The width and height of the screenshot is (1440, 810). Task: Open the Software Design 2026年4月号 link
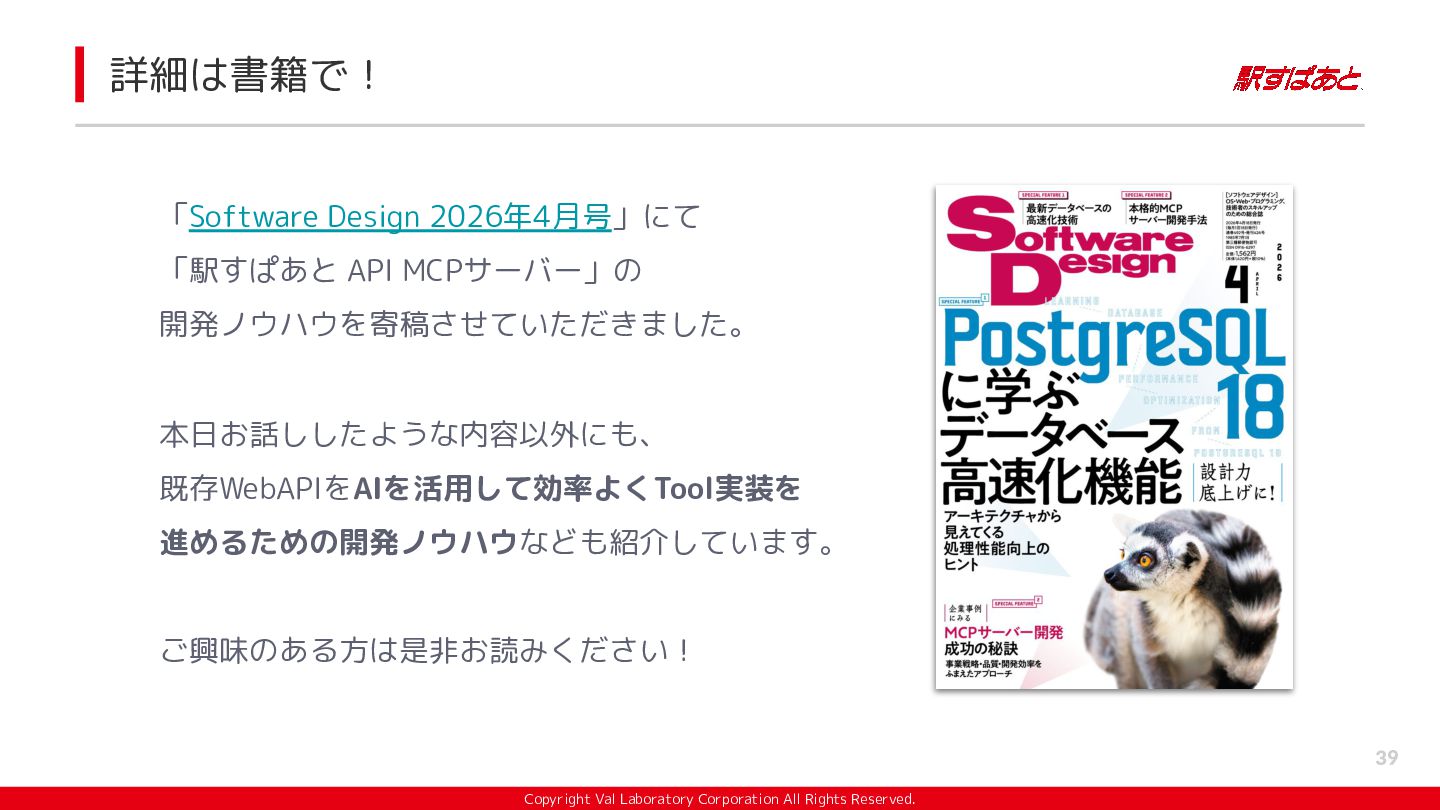pos(400,216)
